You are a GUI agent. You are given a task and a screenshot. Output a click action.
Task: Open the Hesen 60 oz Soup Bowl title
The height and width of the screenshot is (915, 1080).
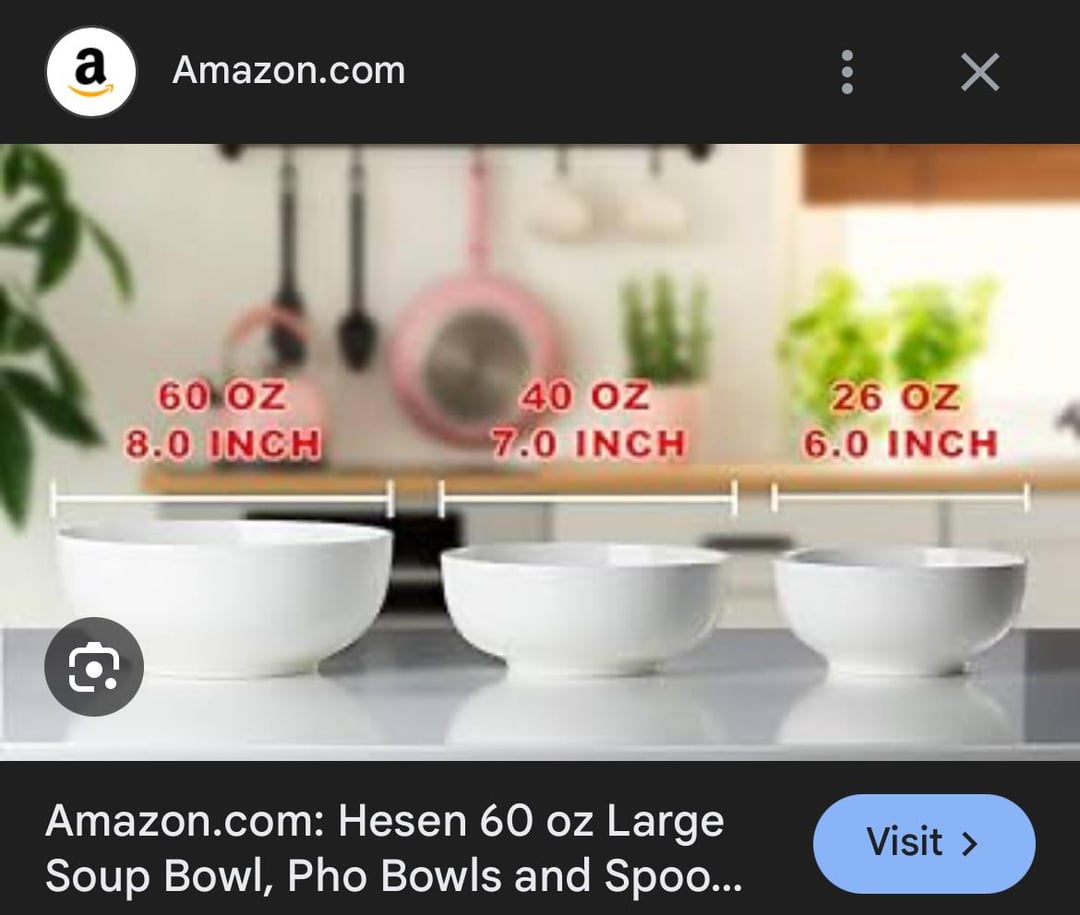393,848
